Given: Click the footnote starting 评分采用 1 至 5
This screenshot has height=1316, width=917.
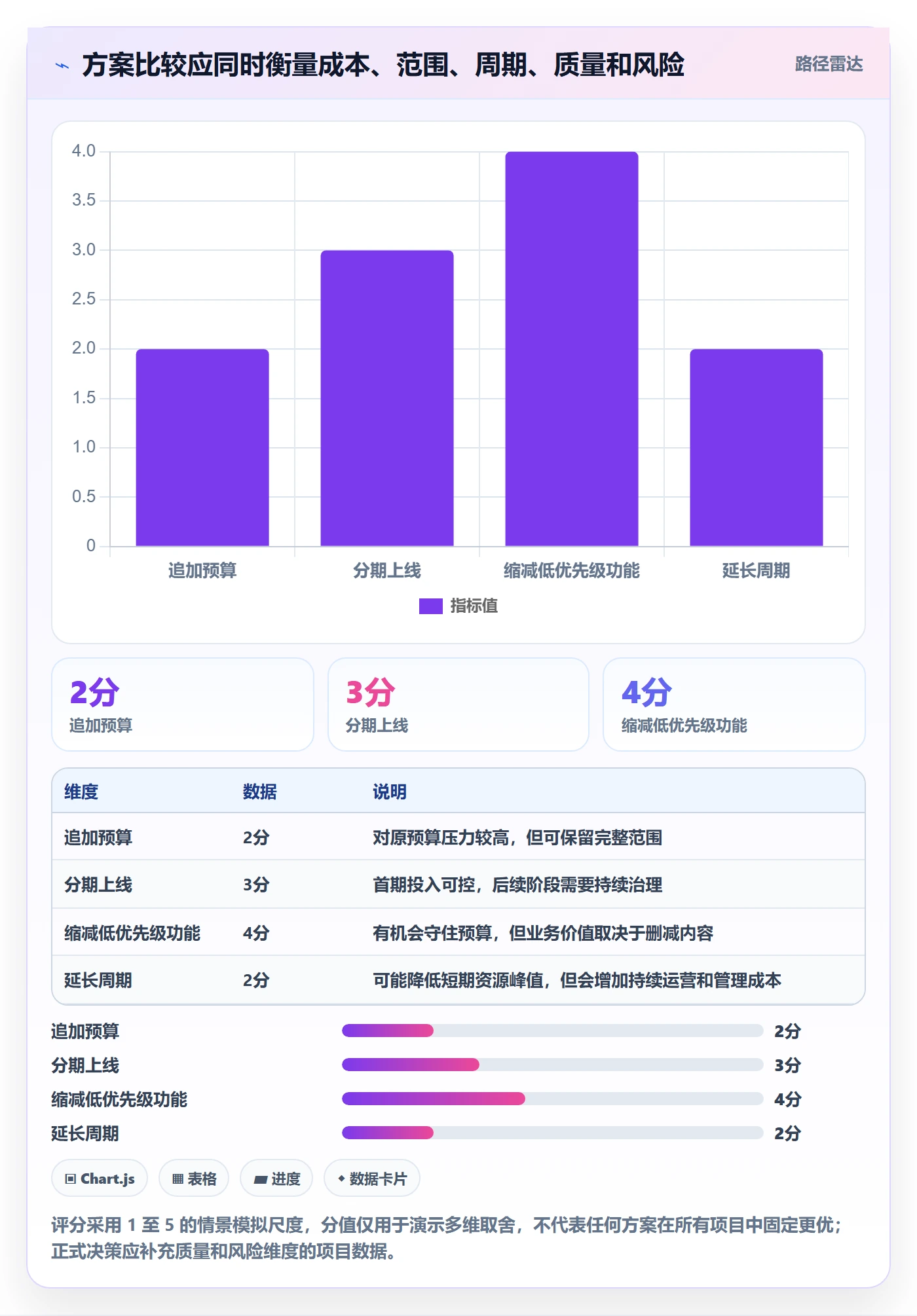Looking at the screenshot, I should 447,1238.
